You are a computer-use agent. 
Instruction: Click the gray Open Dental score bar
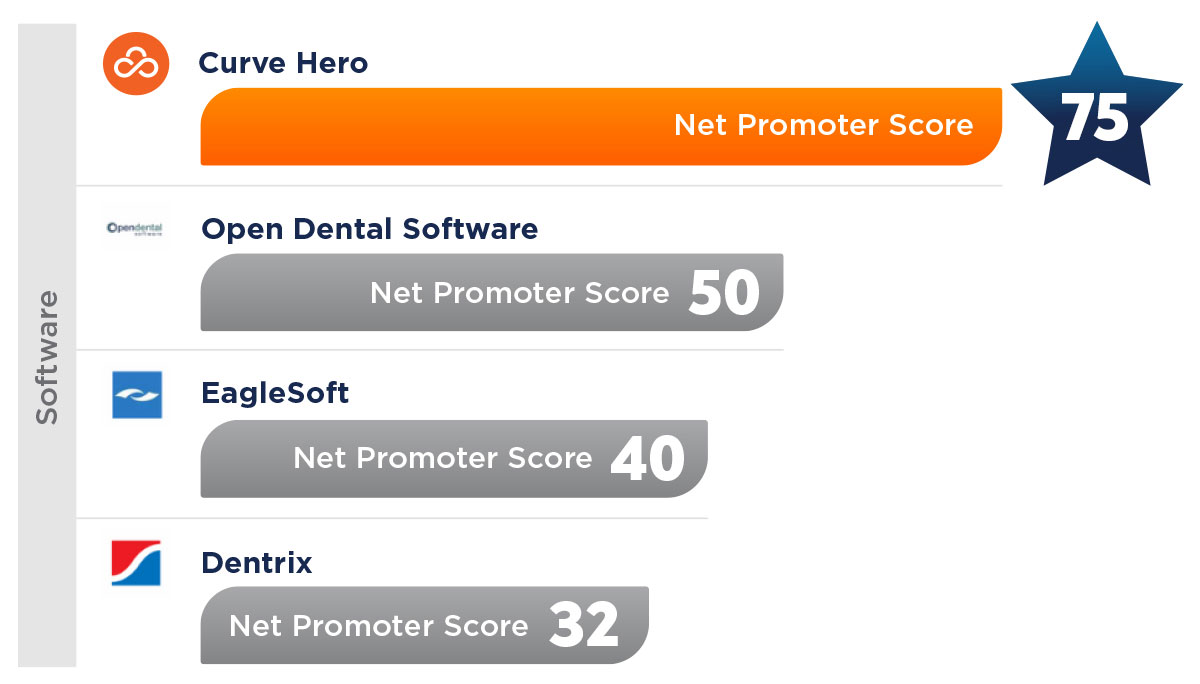pos(492,292)
